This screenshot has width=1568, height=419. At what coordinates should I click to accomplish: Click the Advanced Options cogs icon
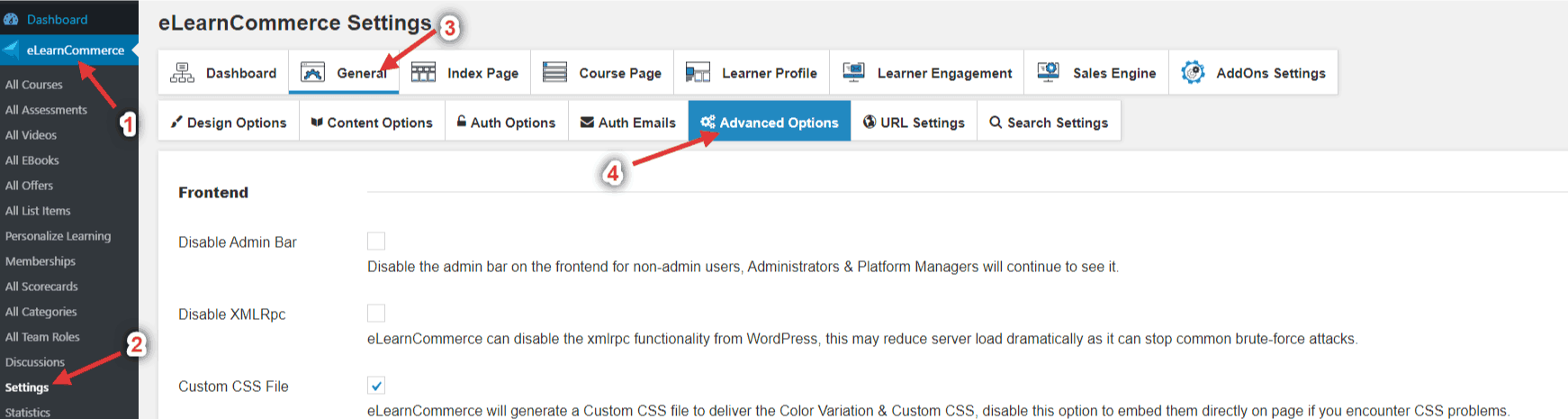[707, 122]
